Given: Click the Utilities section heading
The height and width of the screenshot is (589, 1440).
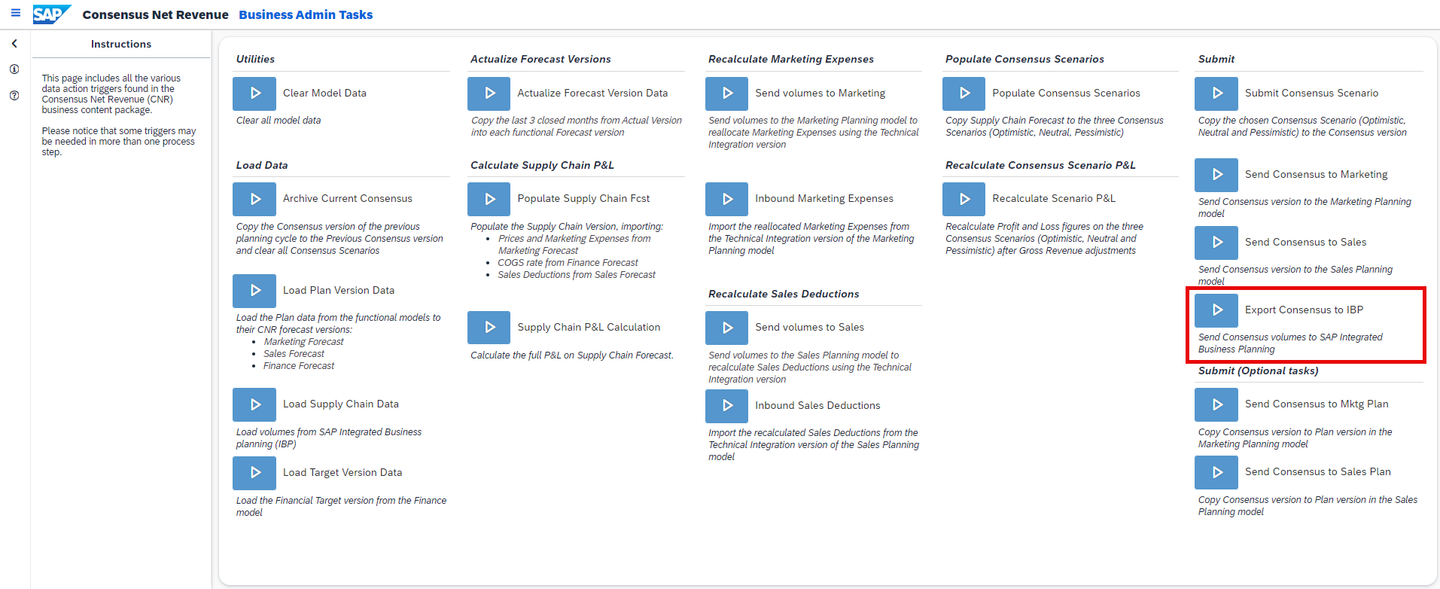Looking at the screenshot, I should [x=256, y=59].
